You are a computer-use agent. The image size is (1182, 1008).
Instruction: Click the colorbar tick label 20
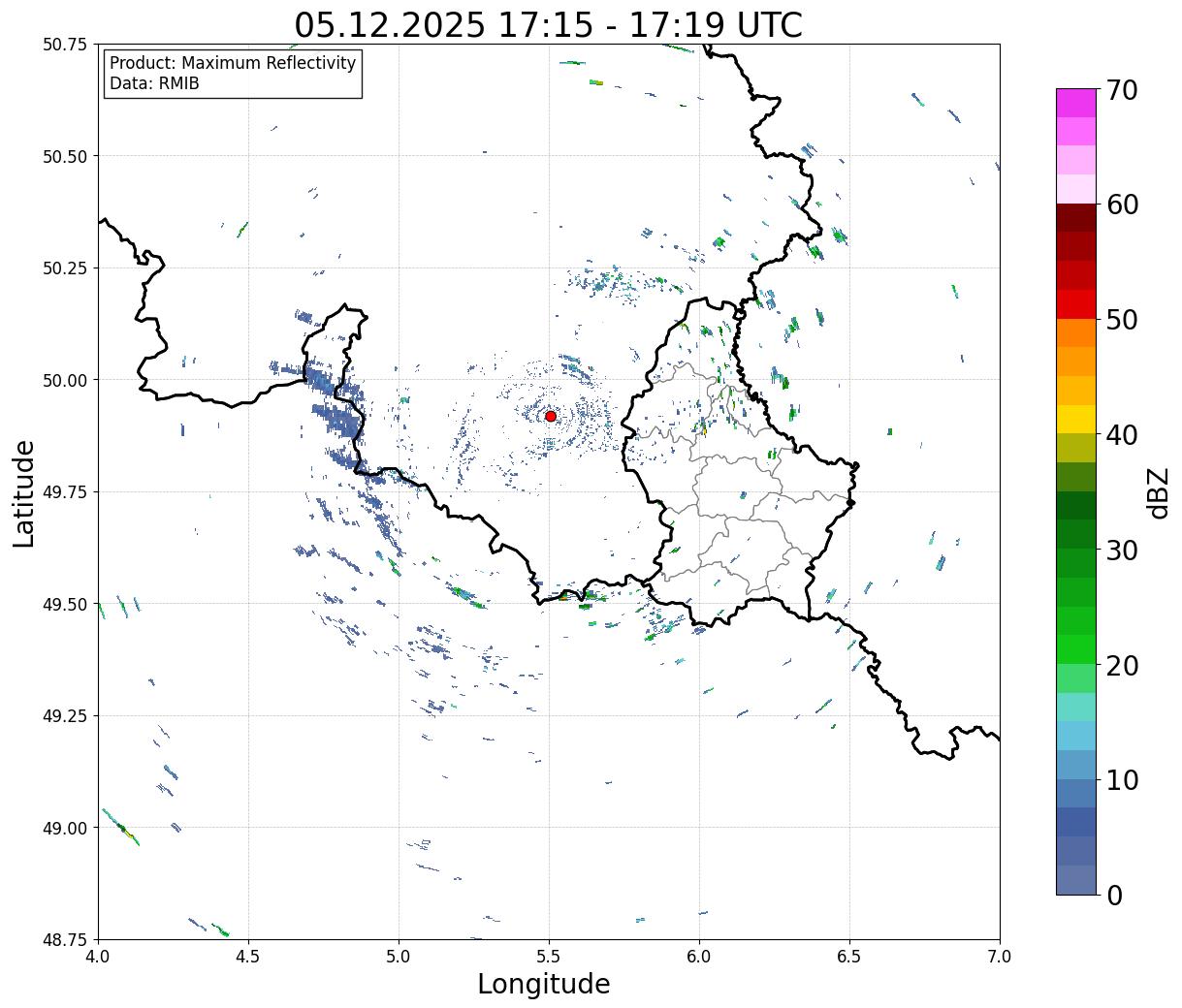pos(1122,666)
